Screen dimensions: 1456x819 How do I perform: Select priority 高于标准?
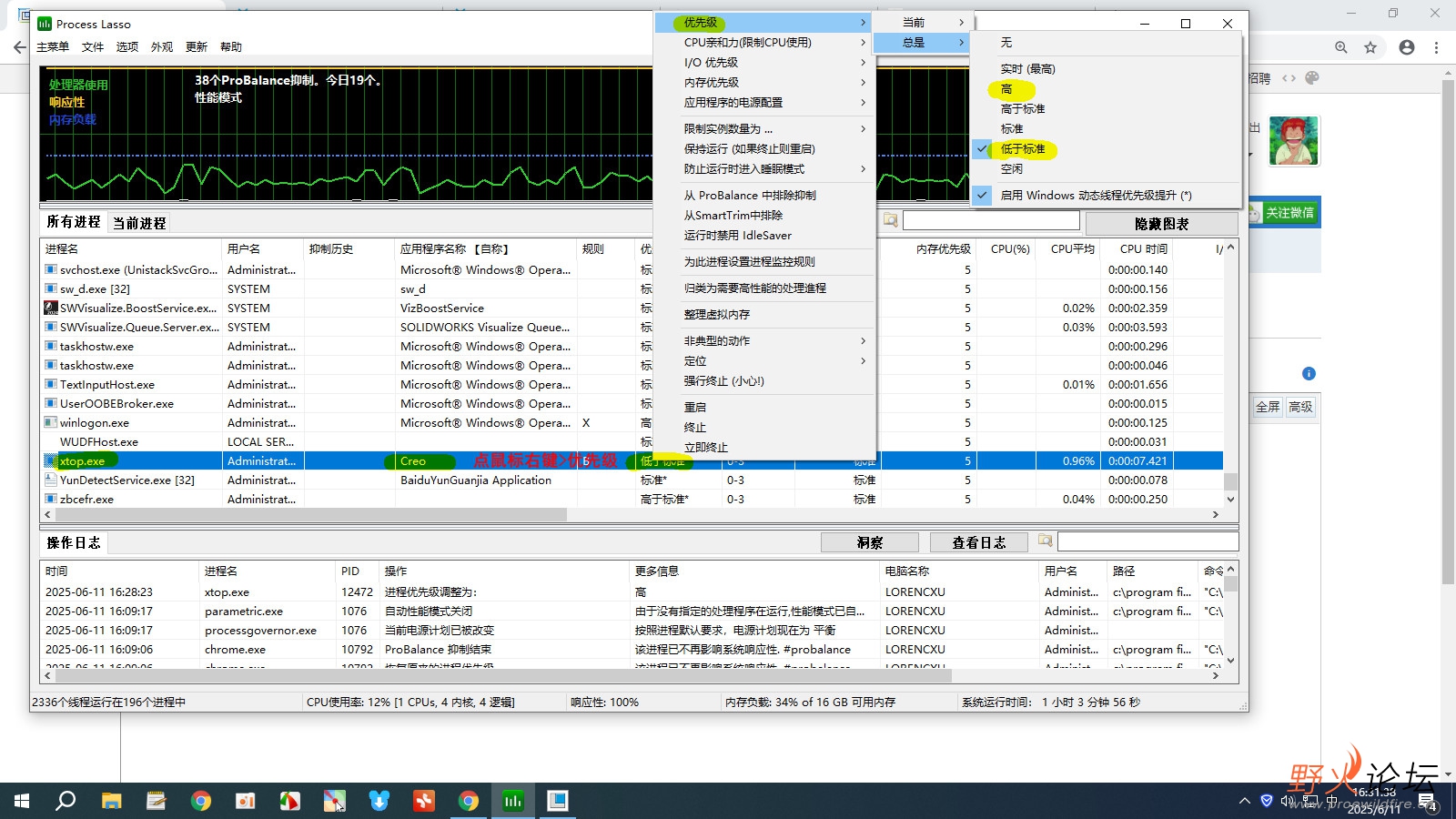tap(1106, 109)
